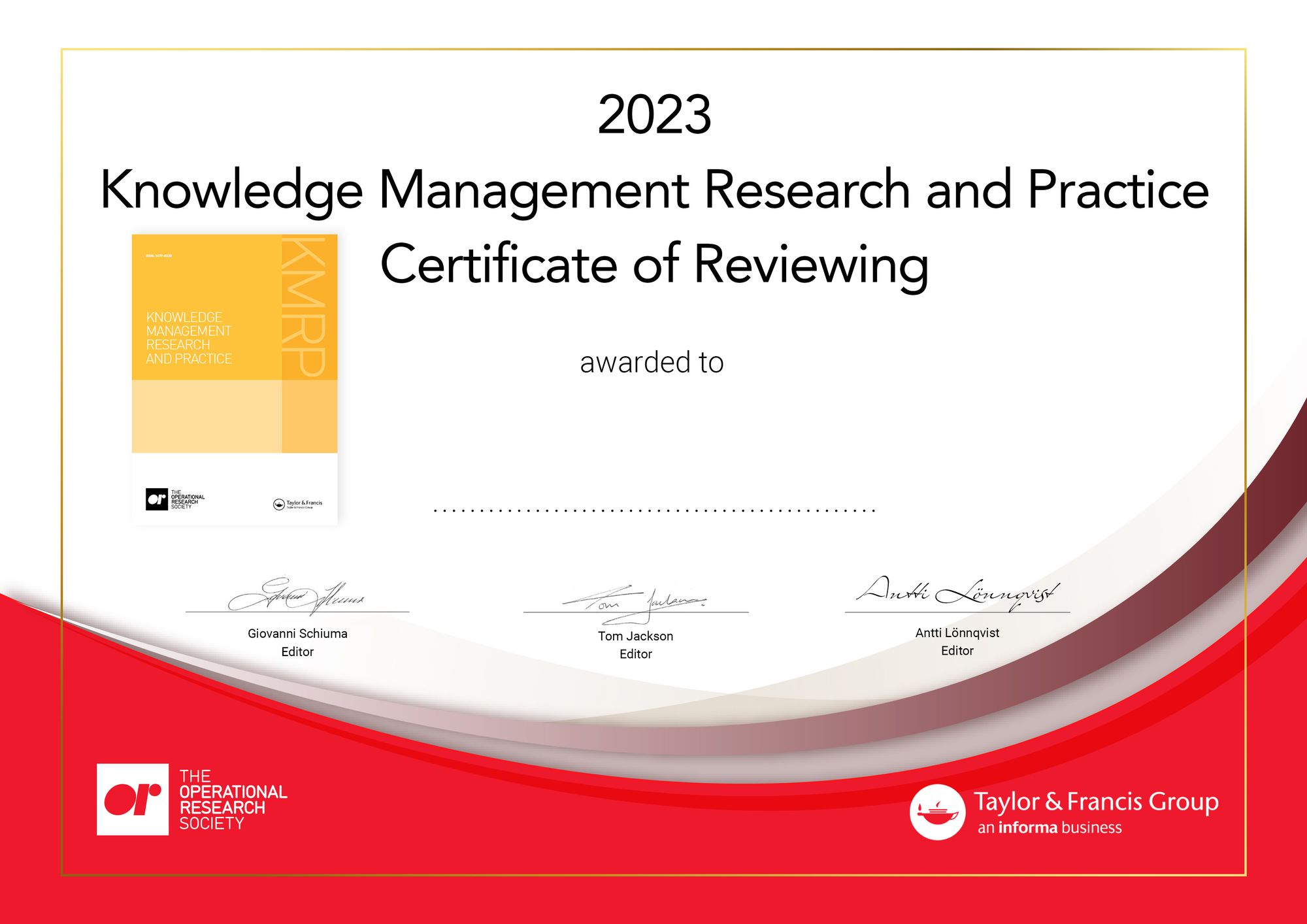
Task: Click The Operational Research Society footer text
Action: [x=233, y=800]
